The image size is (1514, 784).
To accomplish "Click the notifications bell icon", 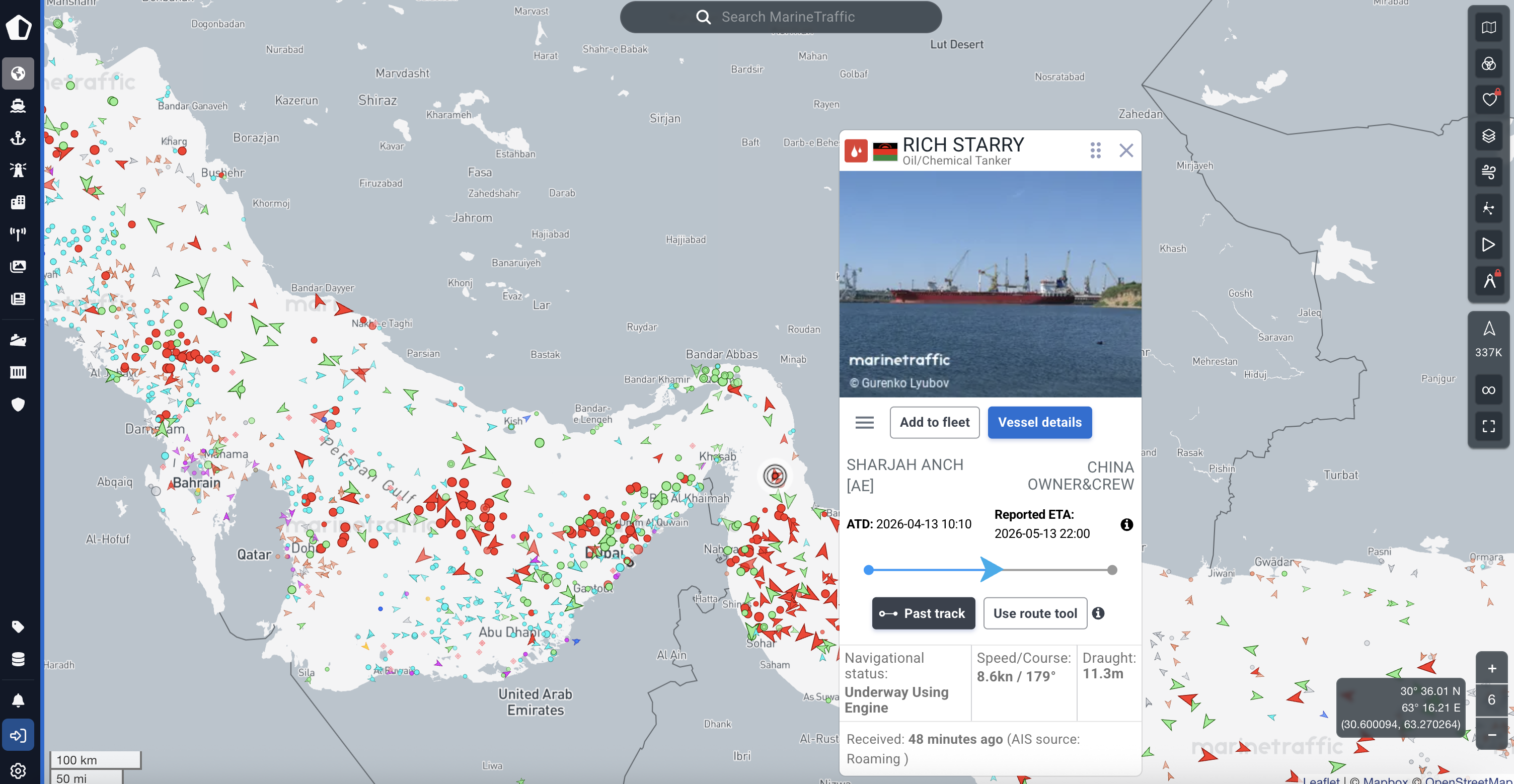I will click(x=18, y=700).
